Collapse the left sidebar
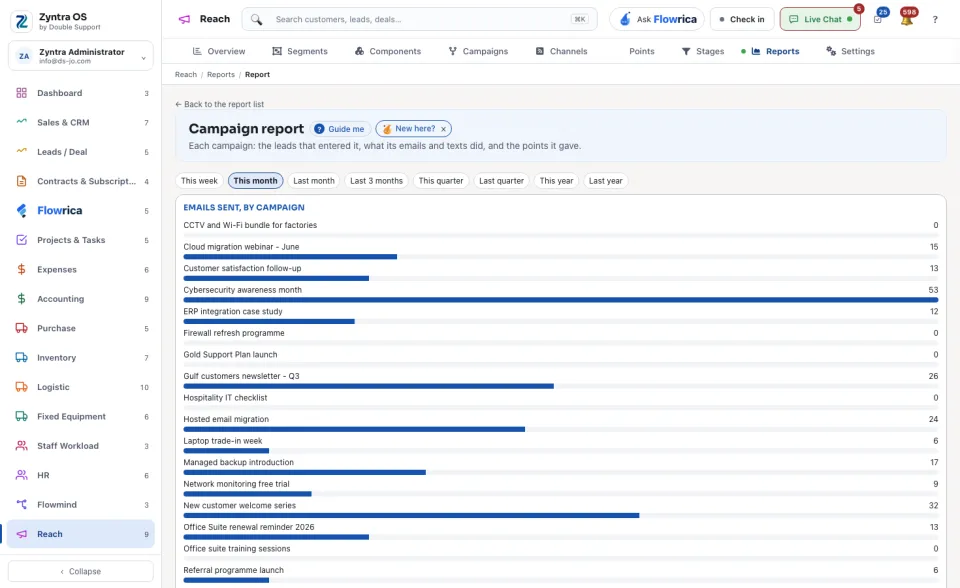Screen dimensions: 960x588 tap(81, 571)
